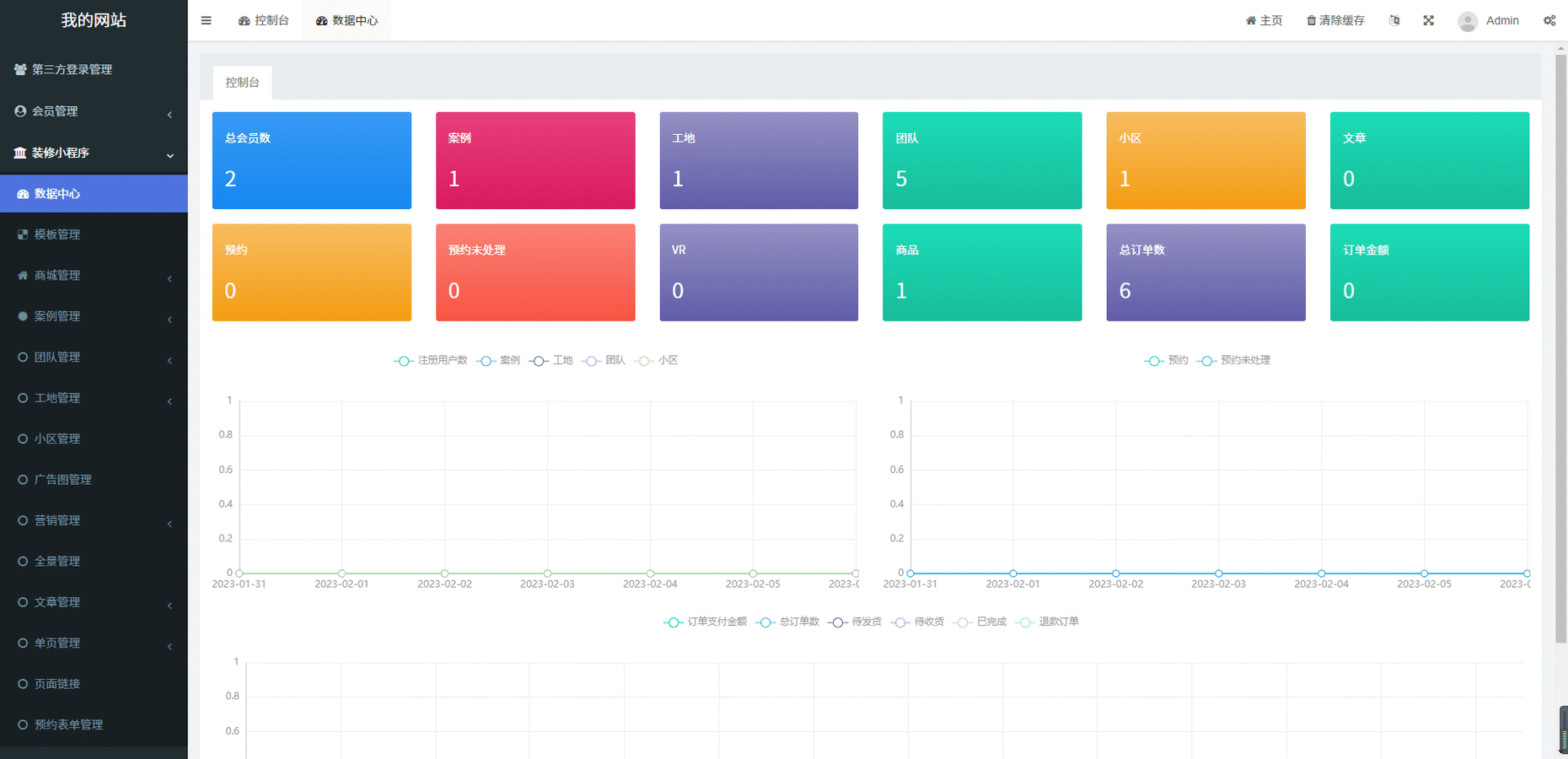The height and width of the screenshot is (759, 1568).
Task: Open the 总会员数 statistics card
Action: pyautogui.click(x=311, y=160)
